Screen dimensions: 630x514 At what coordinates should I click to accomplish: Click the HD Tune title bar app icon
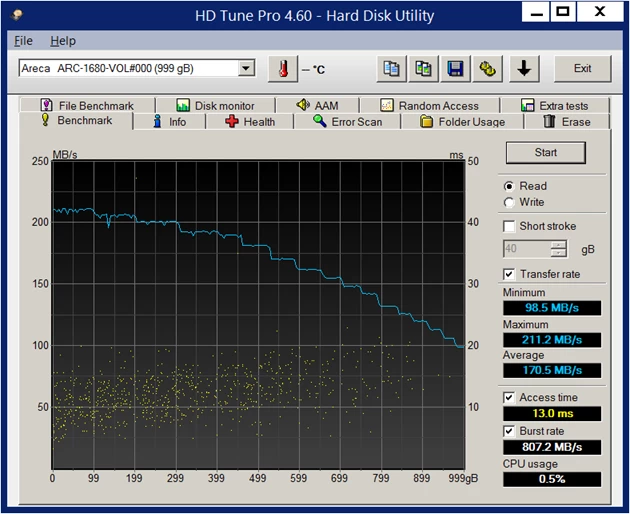click(x=17, y=15)
